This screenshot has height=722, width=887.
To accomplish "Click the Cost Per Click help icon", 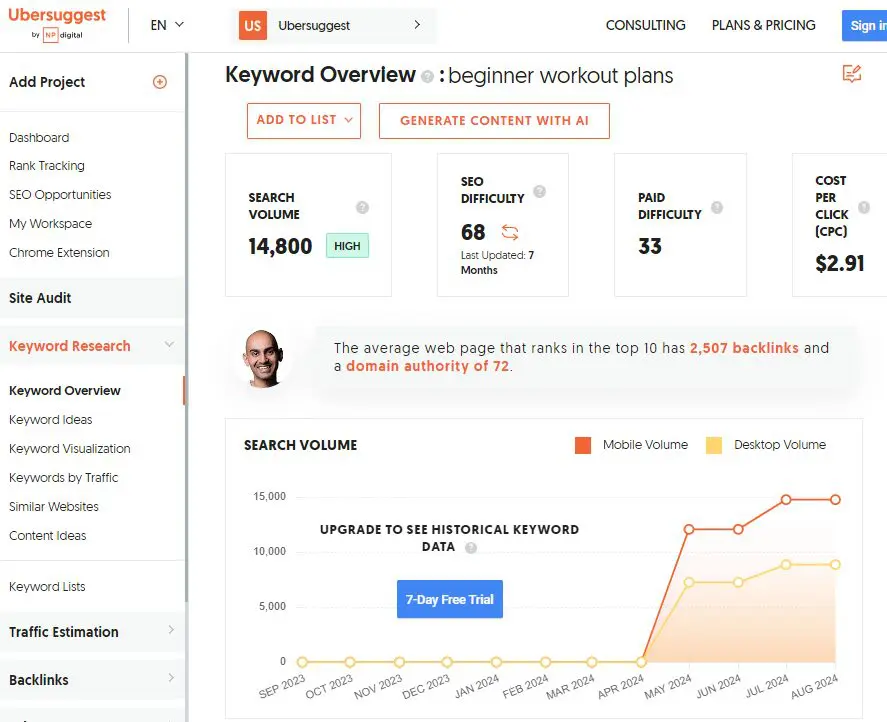I will click(864, 207).
